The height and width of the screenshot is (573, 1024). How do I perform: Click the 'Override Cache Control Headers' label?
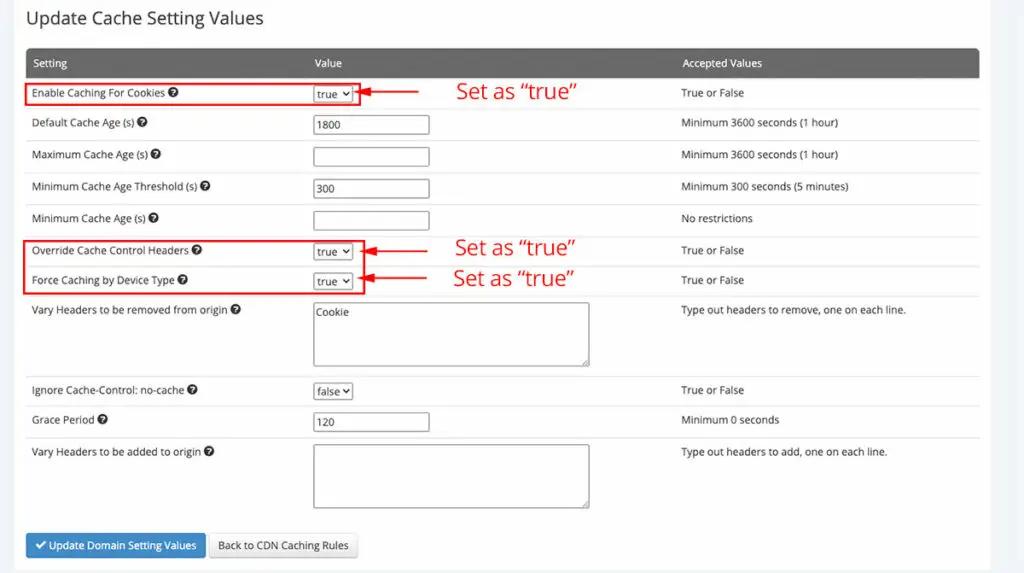pyautogui.click(x=110, y=250)
